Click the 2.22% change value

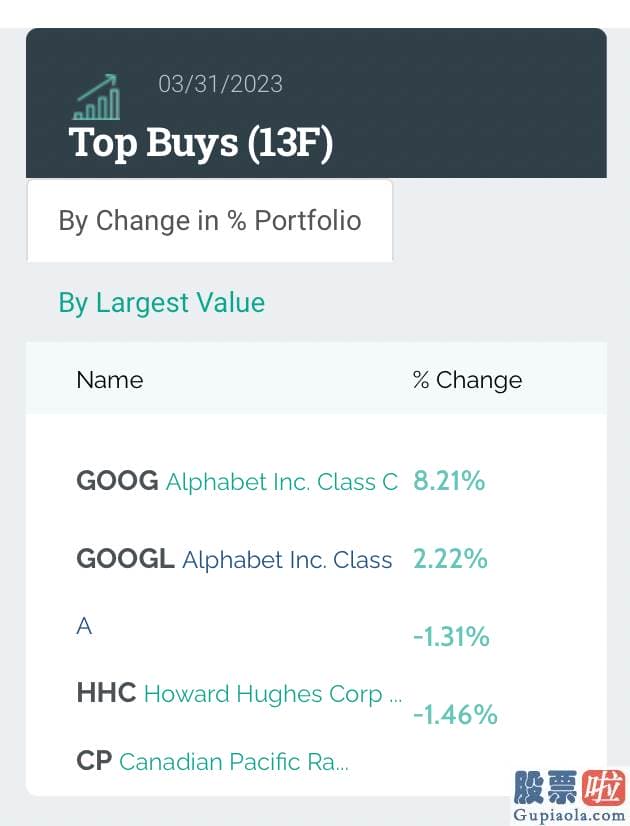coord(450,559)
